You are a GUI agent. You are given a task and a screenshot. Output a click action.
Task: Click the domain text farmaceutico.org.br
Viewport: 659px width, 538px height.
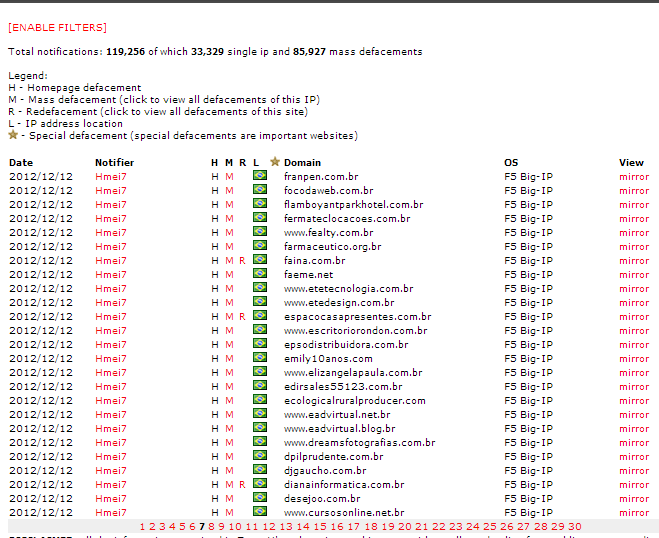click(332, 247)
